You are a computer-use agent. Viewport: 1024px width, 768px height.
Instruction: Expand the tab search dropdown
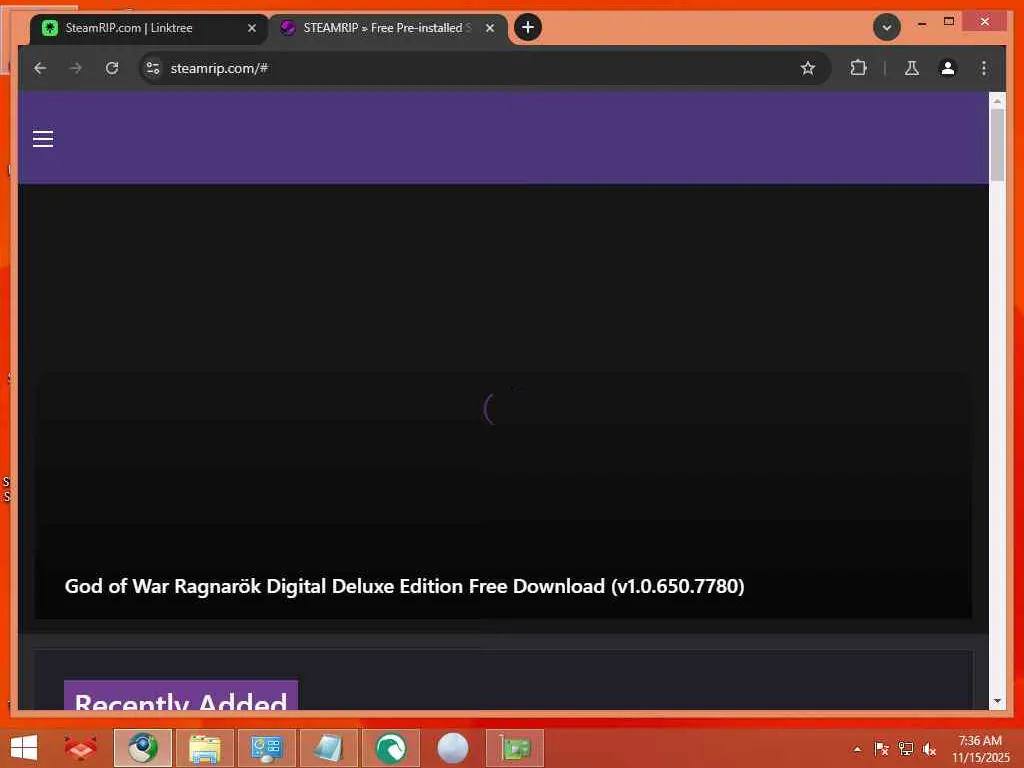coord(886,27)
